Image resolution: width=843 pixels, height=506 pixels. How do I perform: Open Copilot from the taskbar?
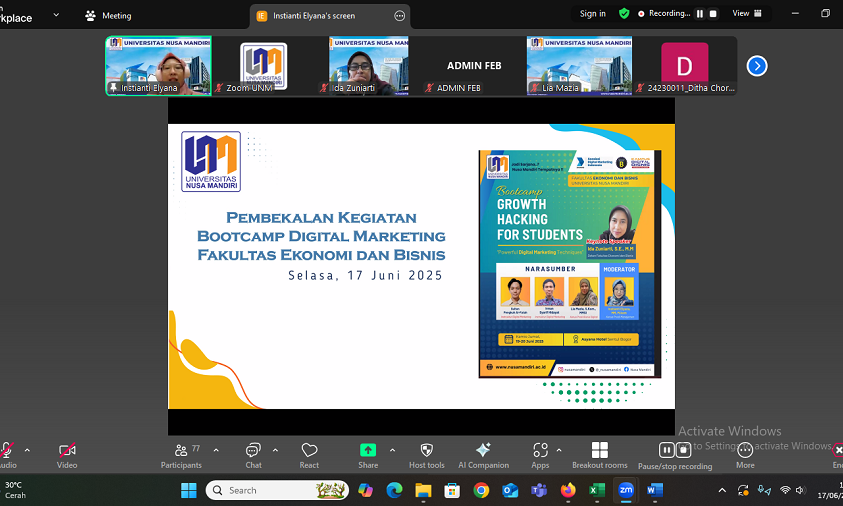366,490
